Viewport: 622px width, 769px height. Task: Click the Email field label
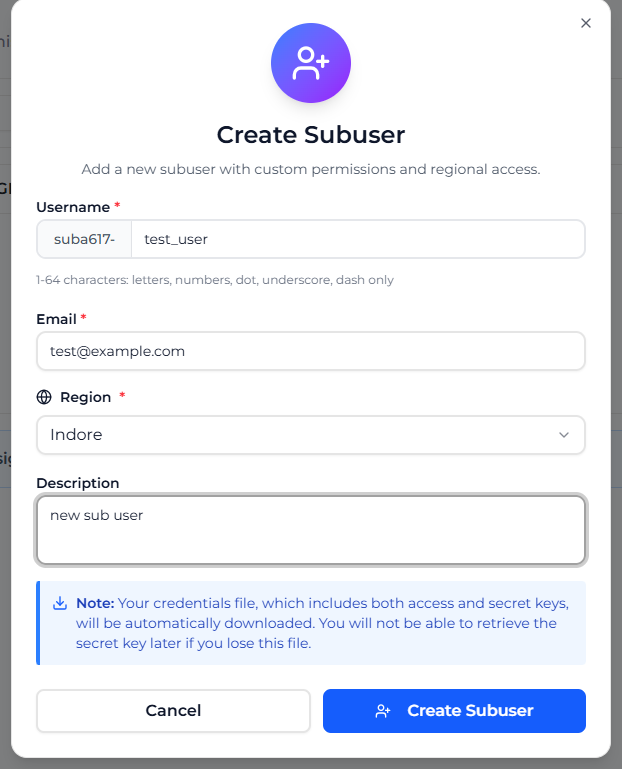[x=56, y=319]
